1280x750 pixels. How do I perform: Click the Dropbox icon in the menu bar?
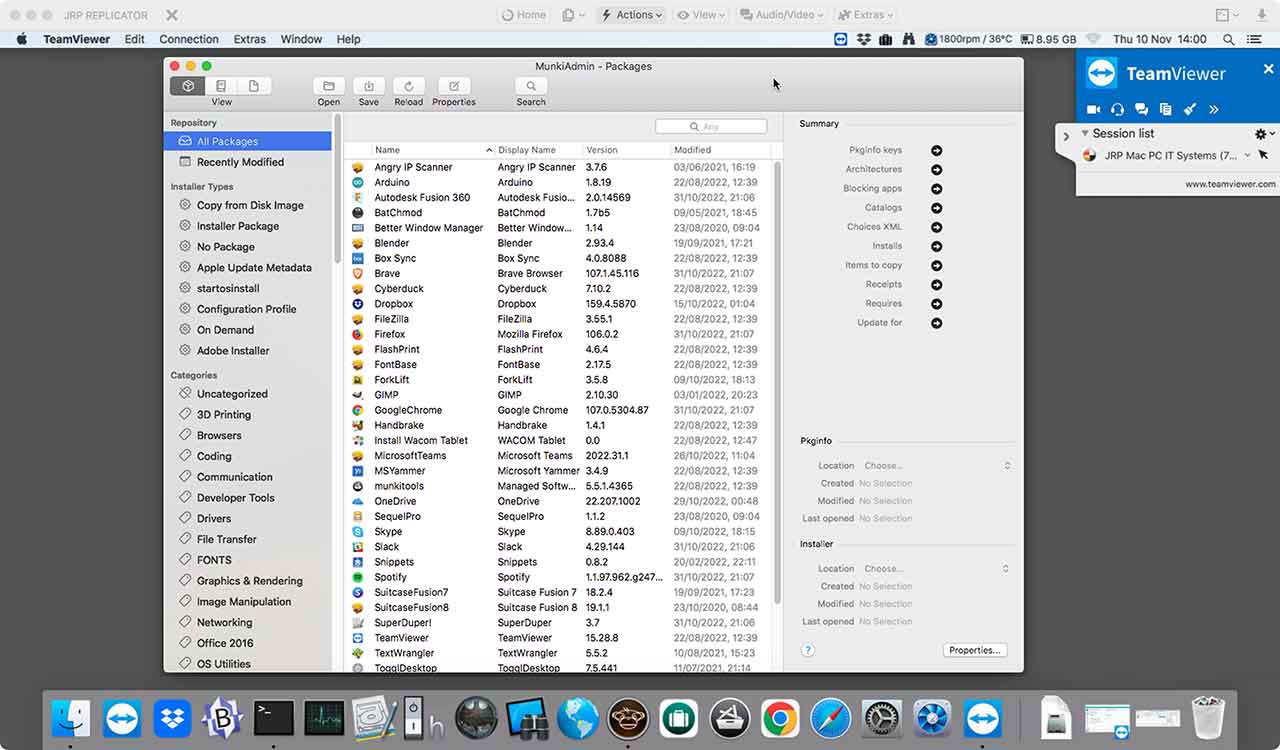point(863,39)
